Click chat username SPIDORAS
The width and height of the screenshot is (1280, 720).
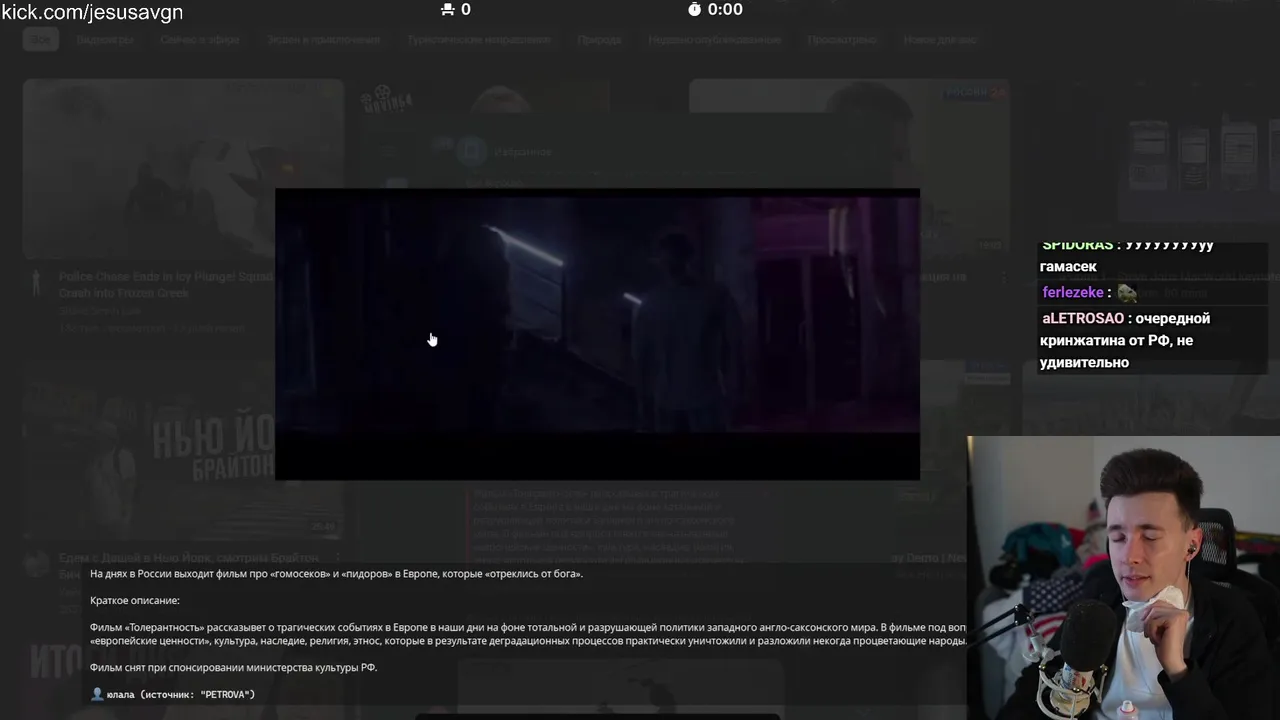(x=1077, y=245)
